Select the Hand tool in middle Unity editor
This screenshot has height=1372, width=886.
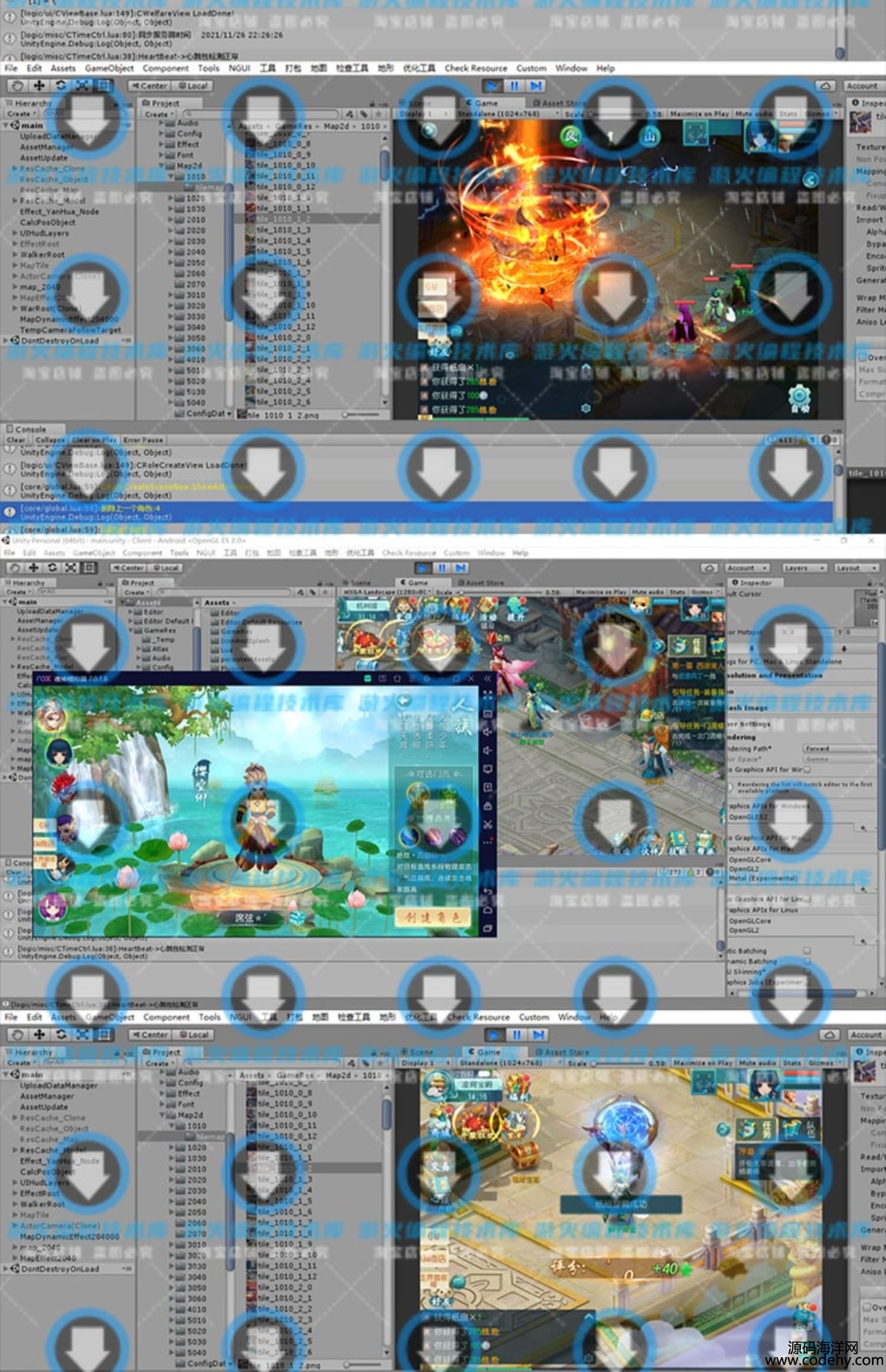(15, 568)
